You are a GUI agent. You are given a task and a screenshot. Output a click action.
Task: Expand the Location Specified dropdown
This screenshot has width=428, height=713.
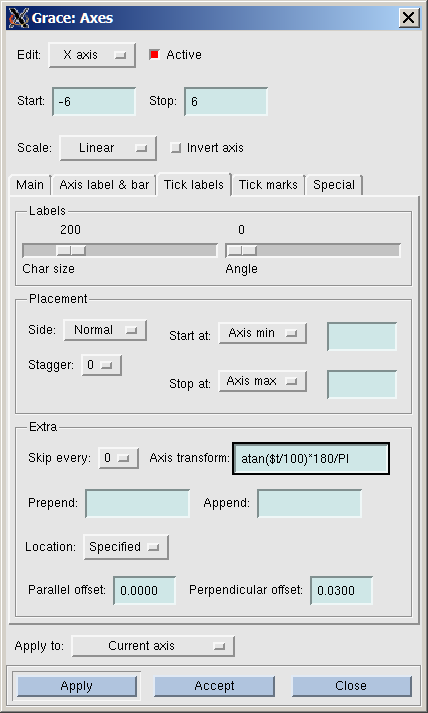pyautogui.click(x=126, y=547)
